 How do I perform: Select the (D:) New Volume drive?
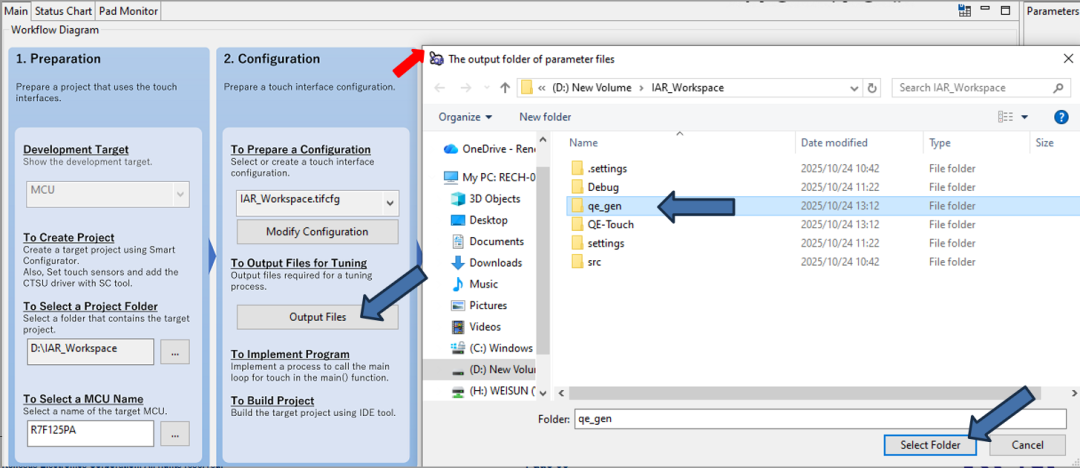(492, 370)
